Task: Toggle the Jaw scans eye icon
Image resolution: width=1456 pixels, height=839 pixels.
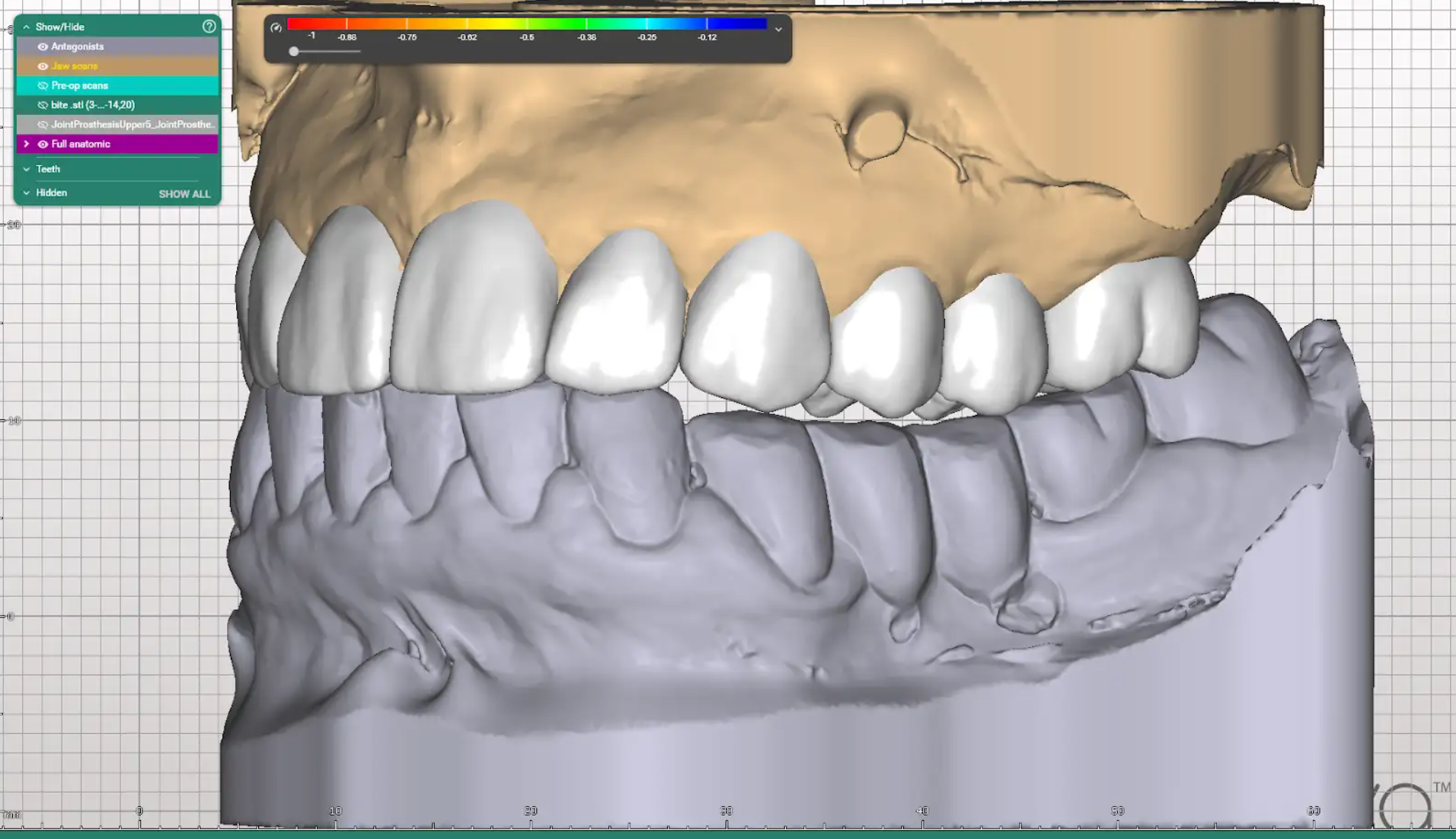Action: [43, 66]
